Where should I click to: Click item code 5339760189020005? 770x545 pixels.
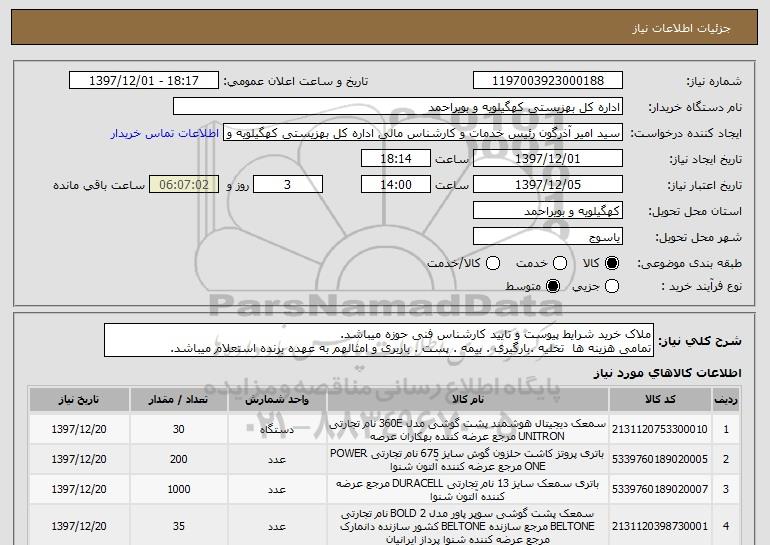tap(660, 459)
